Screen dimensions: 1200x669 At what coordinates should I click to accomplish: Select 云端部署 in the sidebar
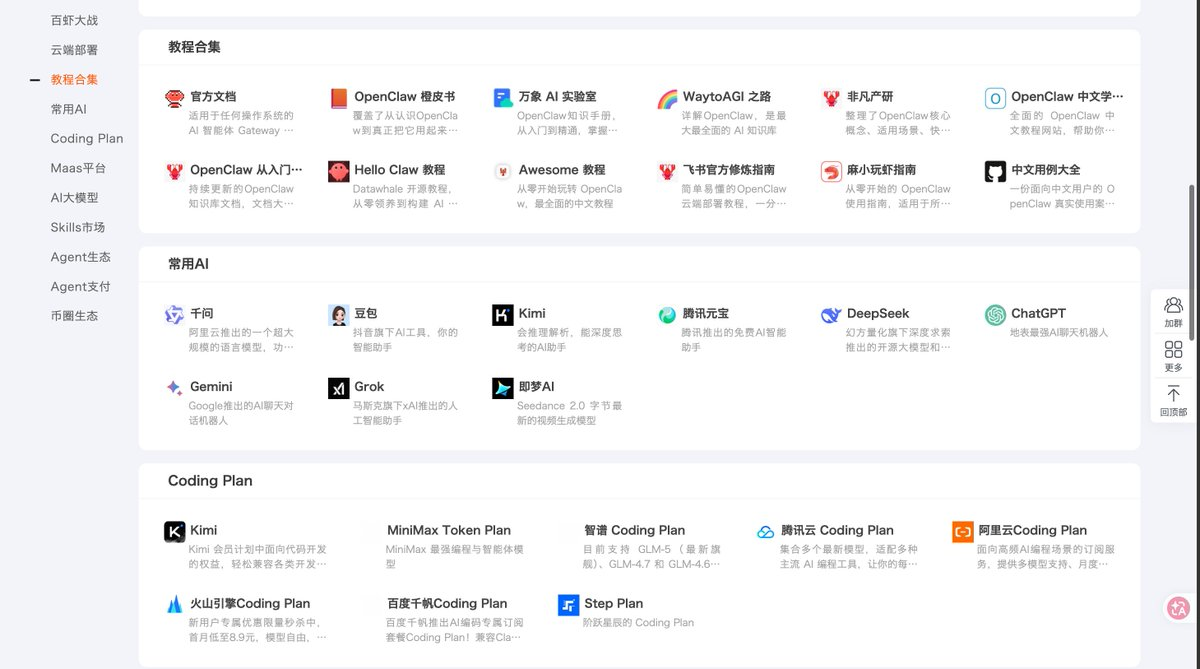point(74,50)
